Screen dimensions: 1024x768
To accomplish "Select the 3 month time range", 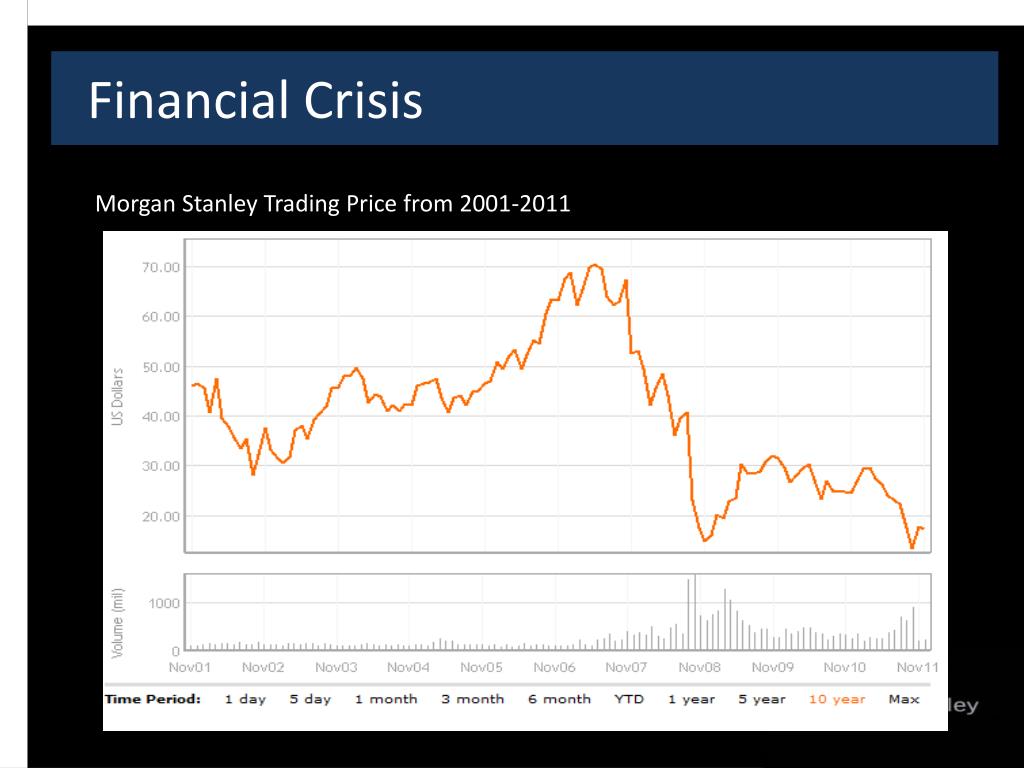I will click(472, 699).
